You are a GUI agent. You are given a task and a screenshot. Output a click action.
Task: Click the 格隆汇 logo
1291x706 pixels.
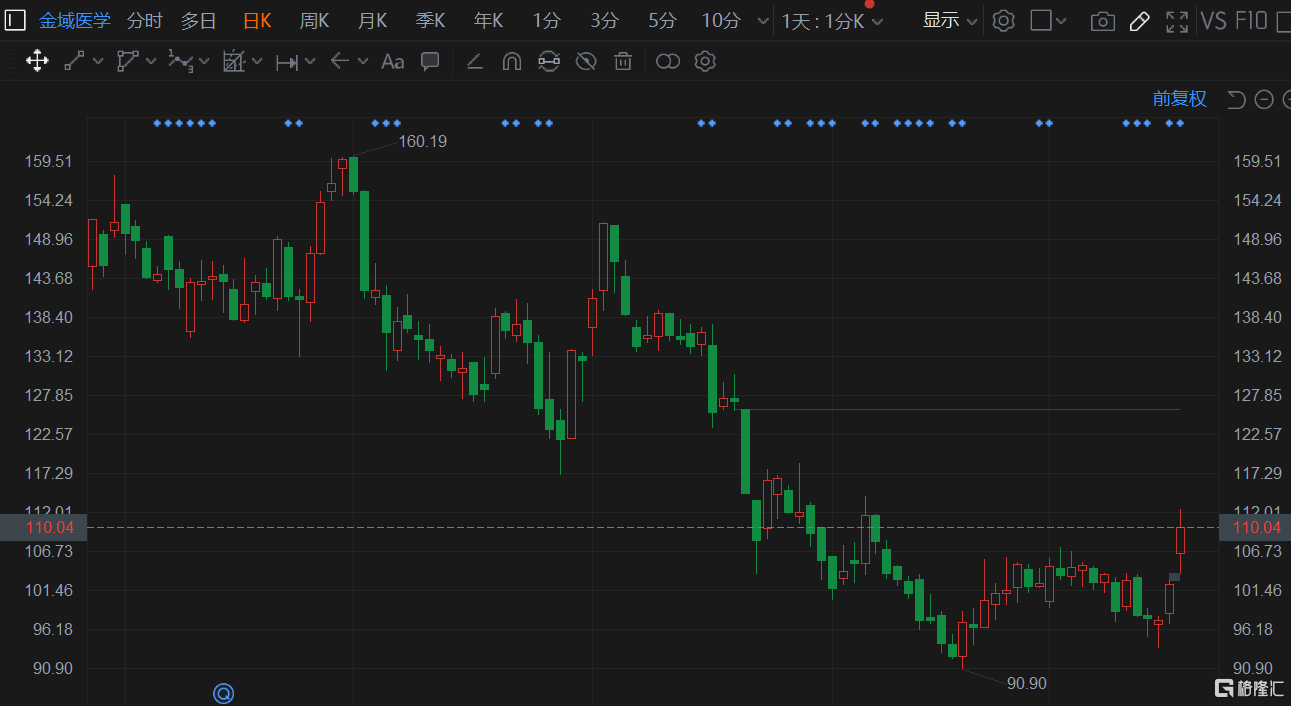1248,687
